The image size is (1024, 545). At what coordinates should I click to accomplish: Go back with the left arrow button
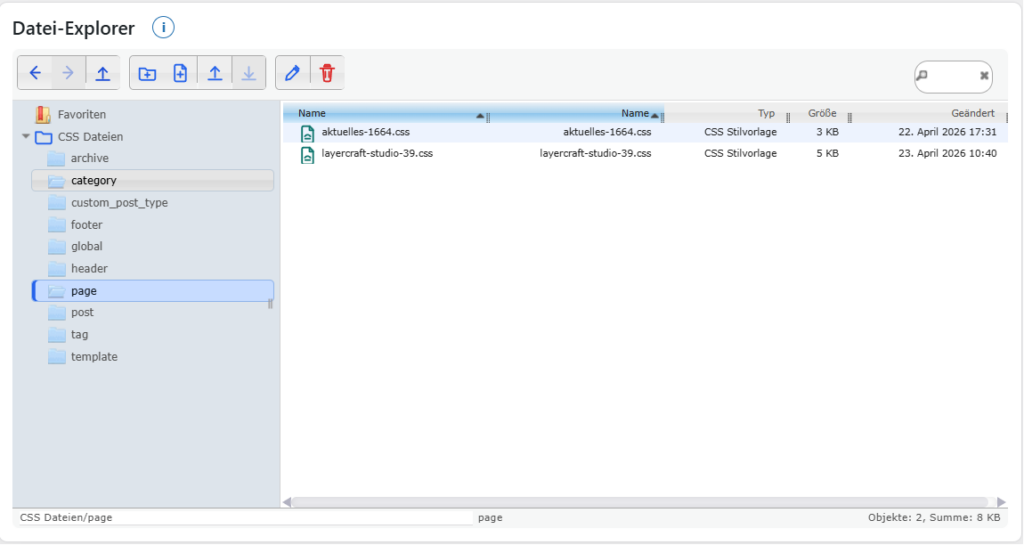(x=35, y=73)
